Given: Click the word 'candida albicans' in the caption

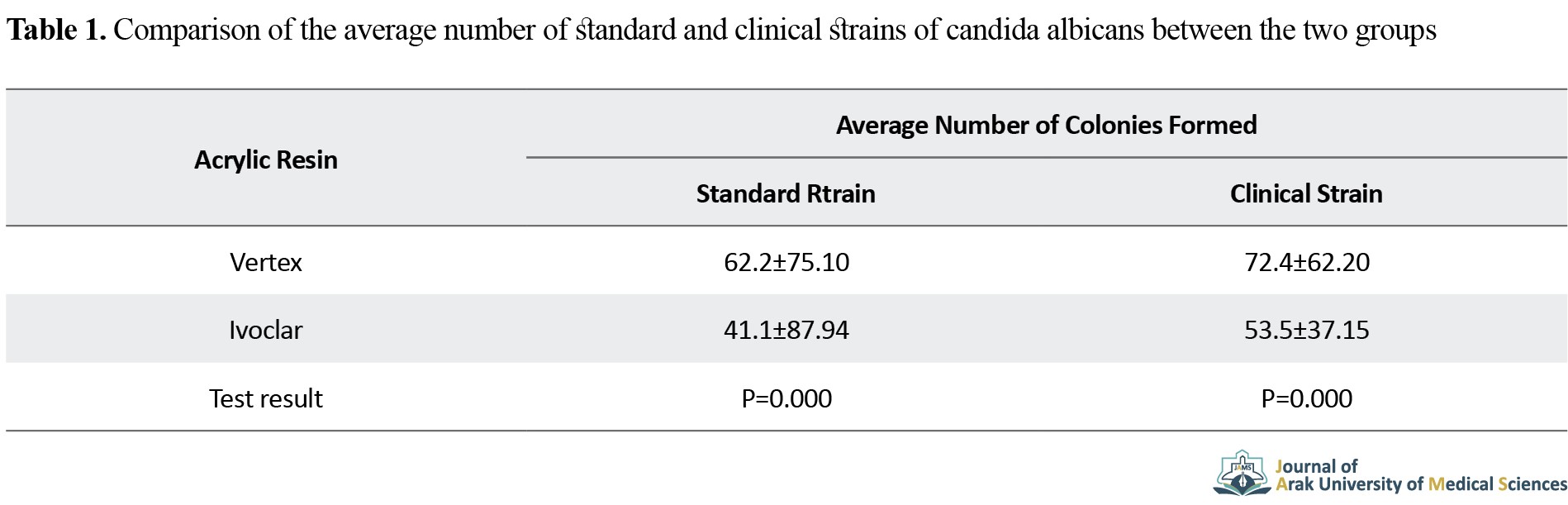Looking at the screenshot, I should coord(1045,30).
